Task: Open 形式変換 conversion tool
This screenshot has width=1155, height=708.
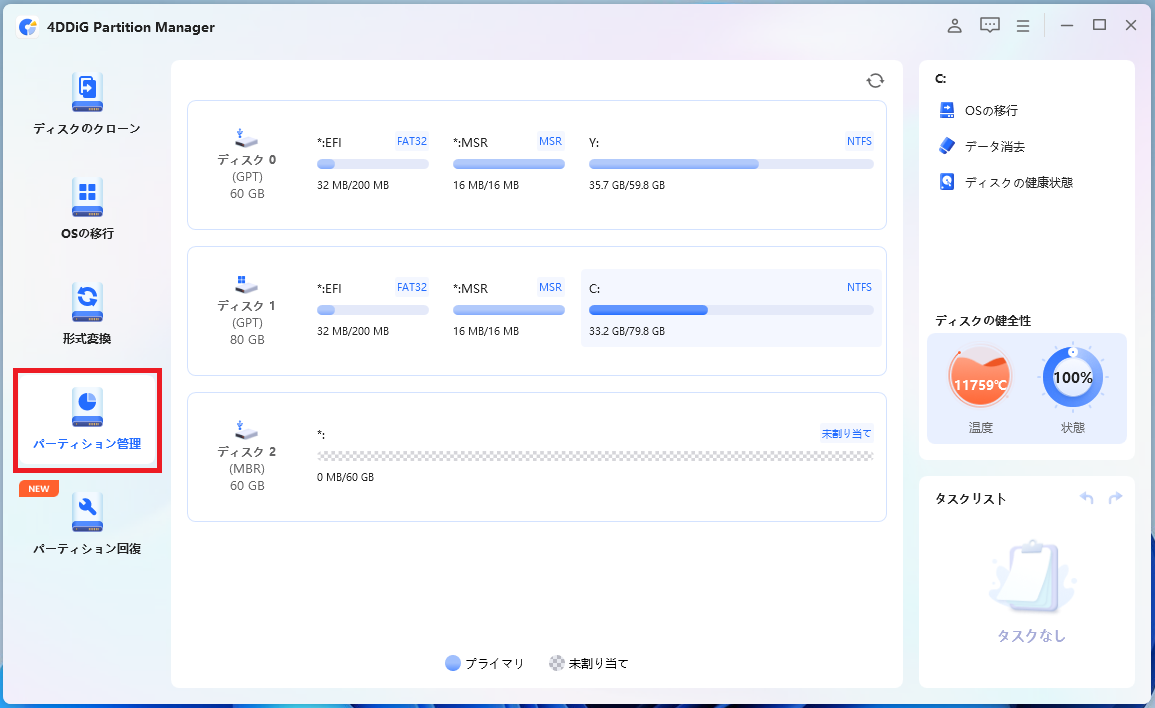Action: coord(87,314)
